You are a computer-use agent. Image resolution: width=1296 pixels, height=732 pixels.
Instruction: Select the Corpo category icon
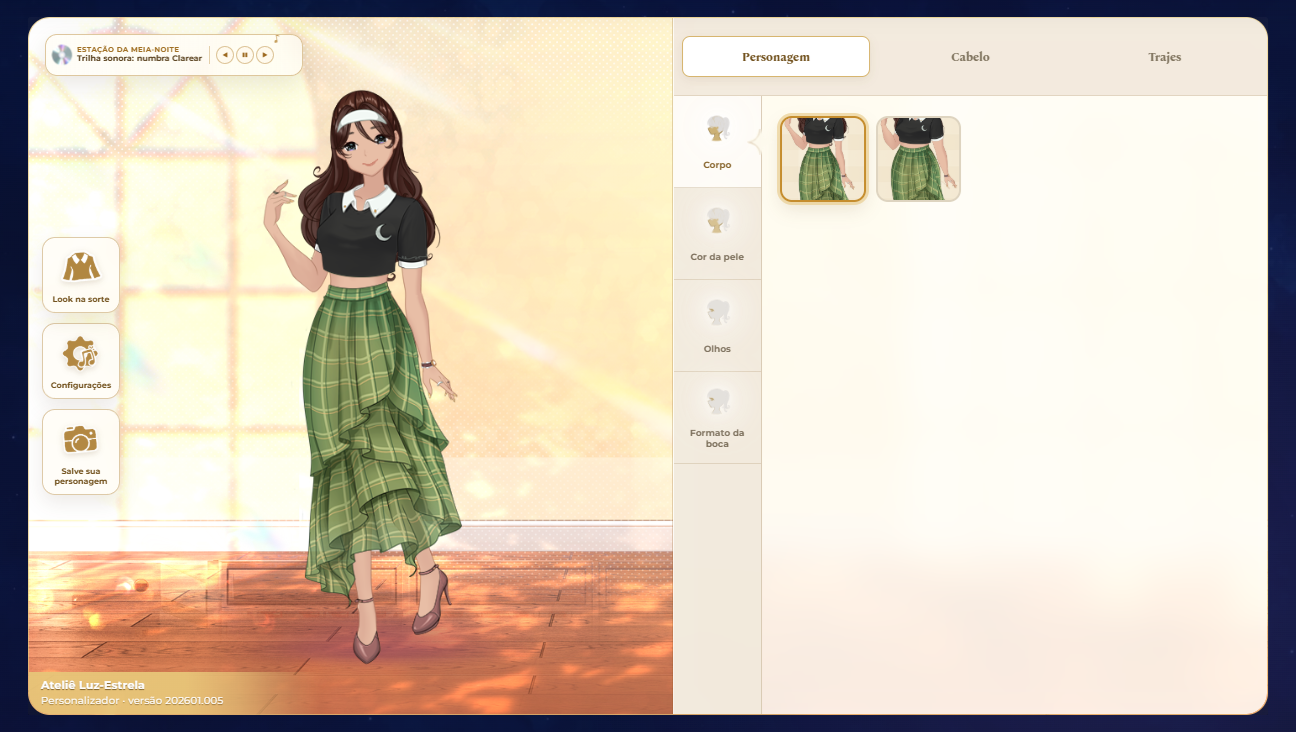click(717, 132)
